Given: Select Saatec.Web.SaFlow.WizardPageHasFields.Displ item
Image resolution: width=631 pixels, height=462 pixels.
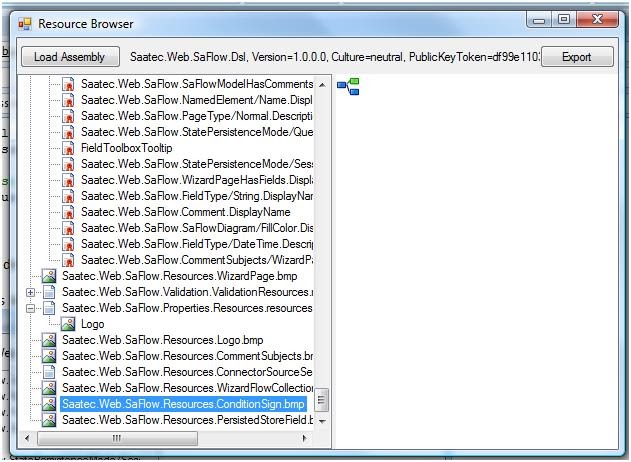Looking at the screenshot, I should click(197, 180).
